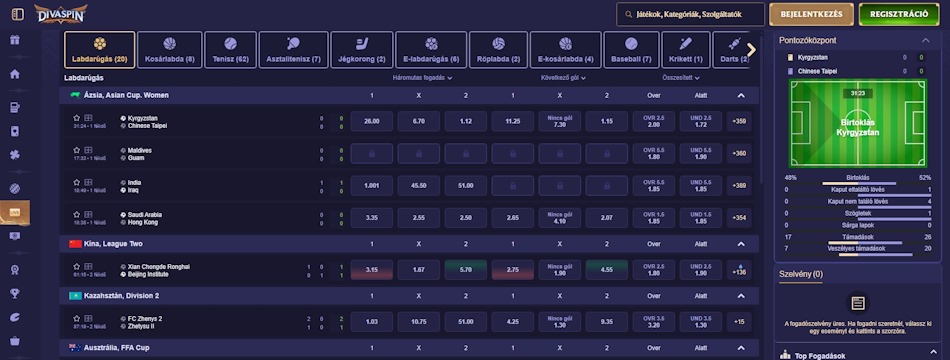Select the Asztalitenisz (7) sport tab
The image size is (950, 360).
click(x=293, y=50)
